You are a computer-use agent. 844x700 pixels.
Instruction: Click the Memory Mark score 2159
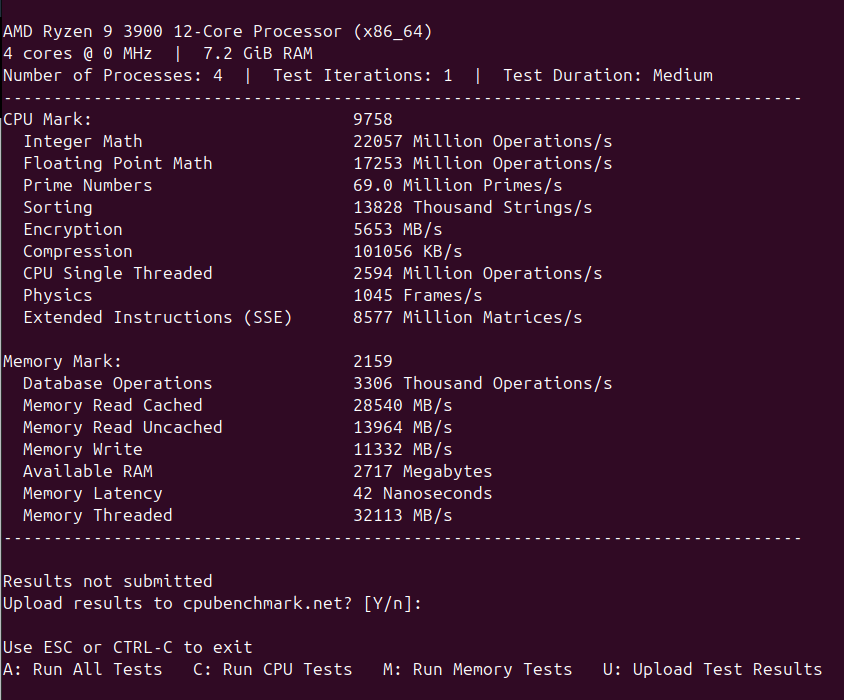[372, 361]
